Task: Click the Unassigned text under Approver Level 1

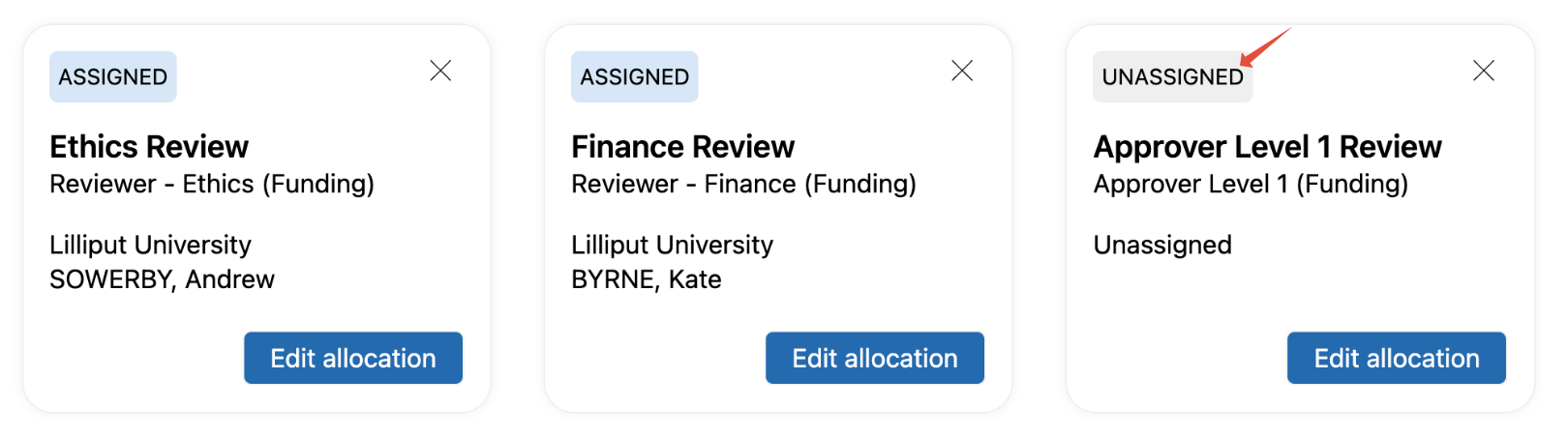Action: pos(1162,246)
